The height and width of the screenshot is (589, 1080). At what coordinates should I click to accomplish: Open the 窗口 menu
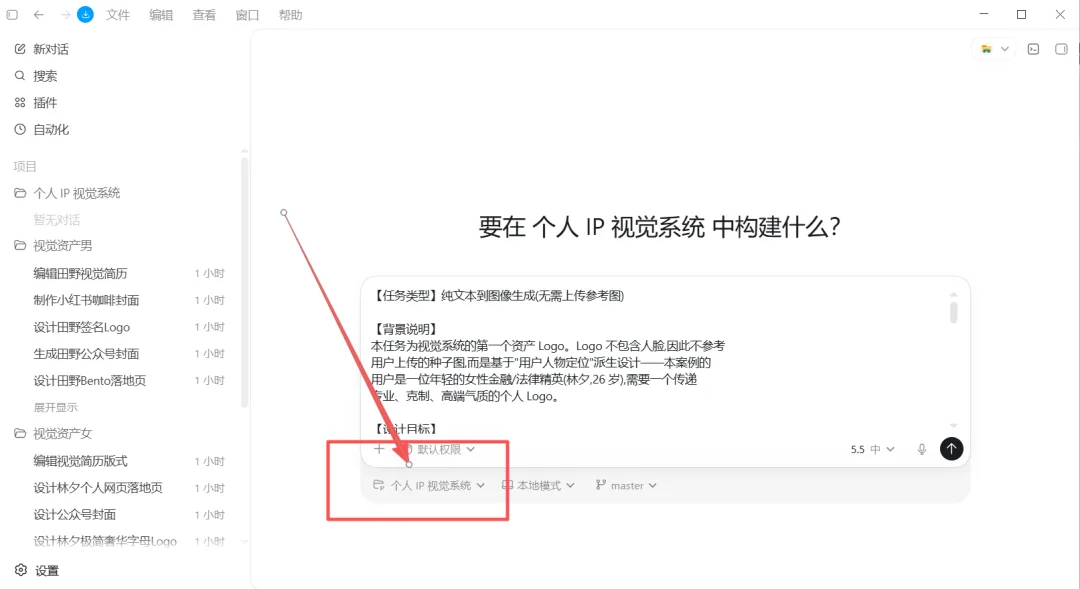click(247, 15)
